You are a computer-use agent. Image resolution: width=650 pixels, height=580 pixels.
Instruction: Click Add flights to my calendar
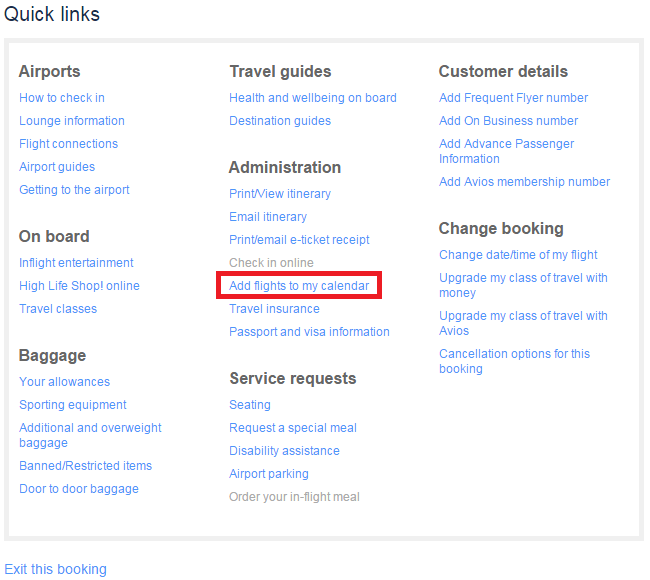299,286
